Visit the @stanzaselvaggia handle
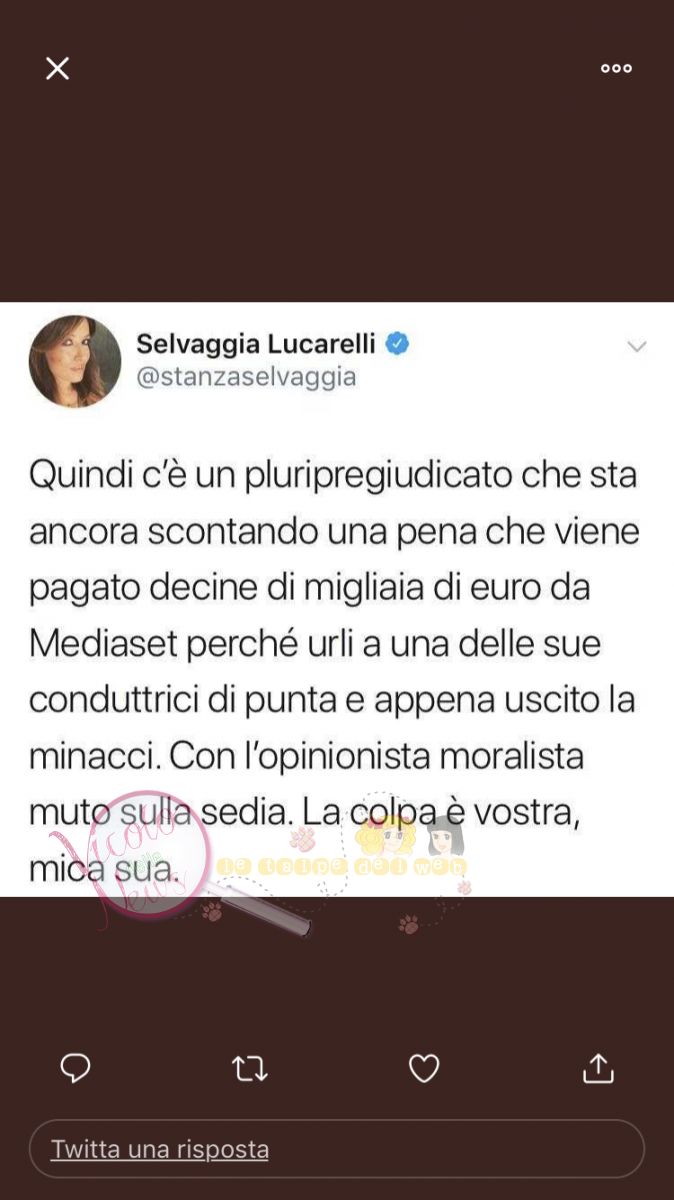Image resolution: width=674 pixels, height=1200 pixels. tap(246, 377)
